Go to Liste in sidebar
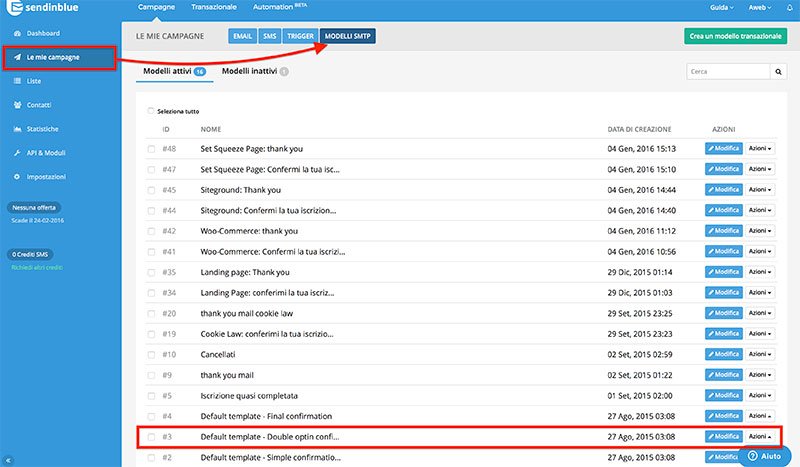The image size is (800, 467). click(34, 81)
